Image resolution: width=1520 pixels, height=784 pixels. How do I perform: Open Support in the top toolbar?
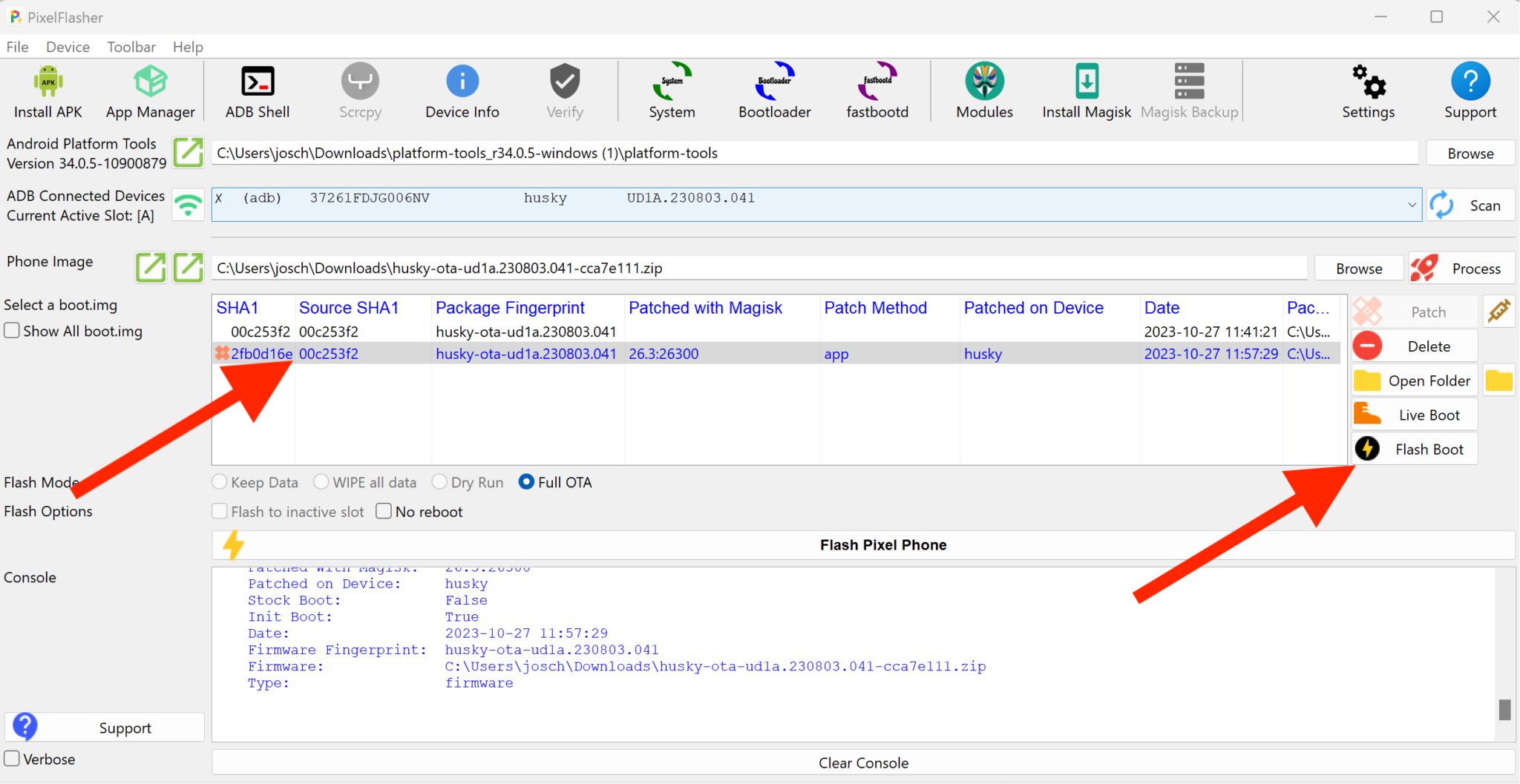(x=1470, y=91)
